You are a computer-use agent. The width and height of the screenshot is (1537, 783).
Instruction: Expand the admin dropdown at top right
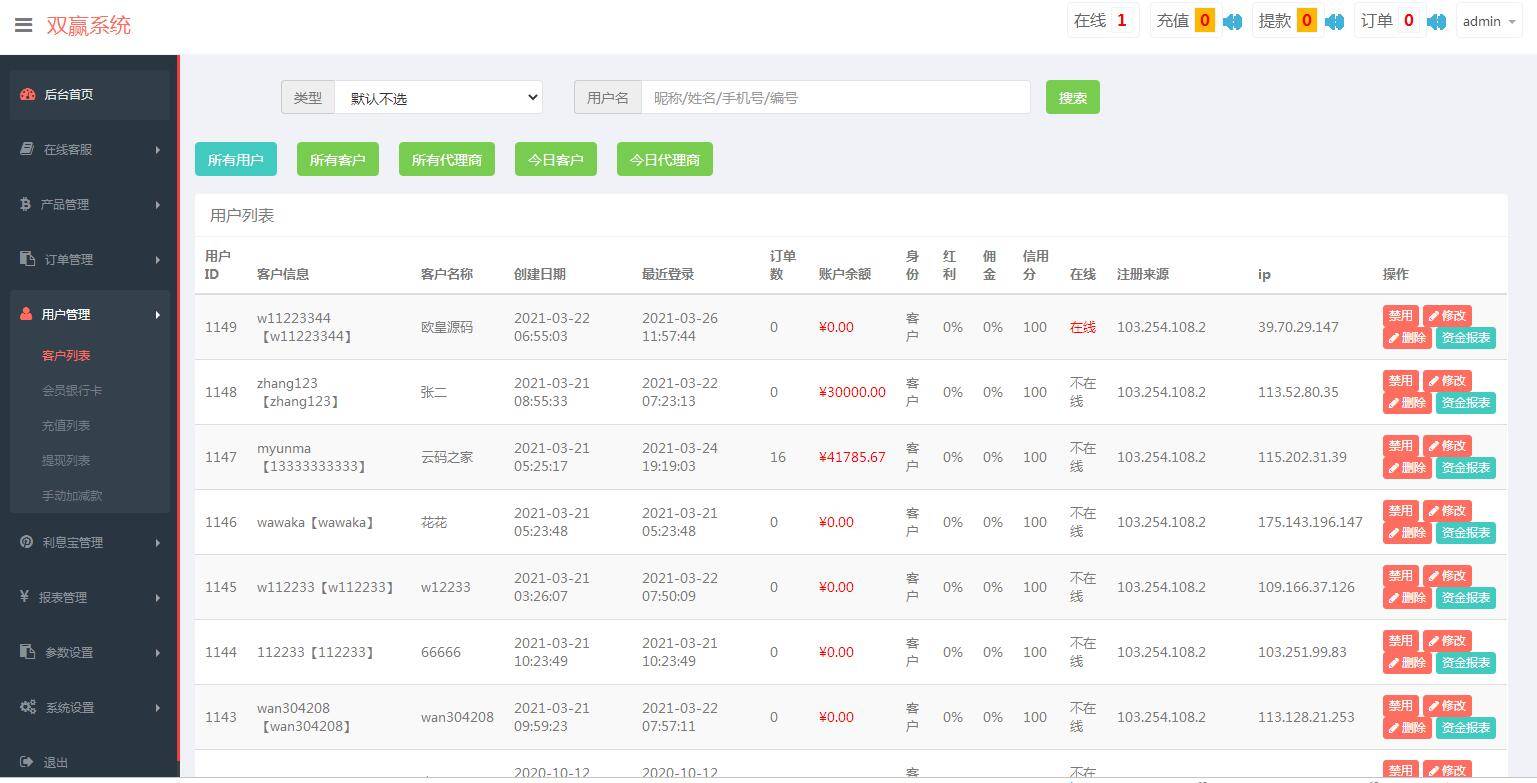pyautogui.click(x=1489, y=21)
